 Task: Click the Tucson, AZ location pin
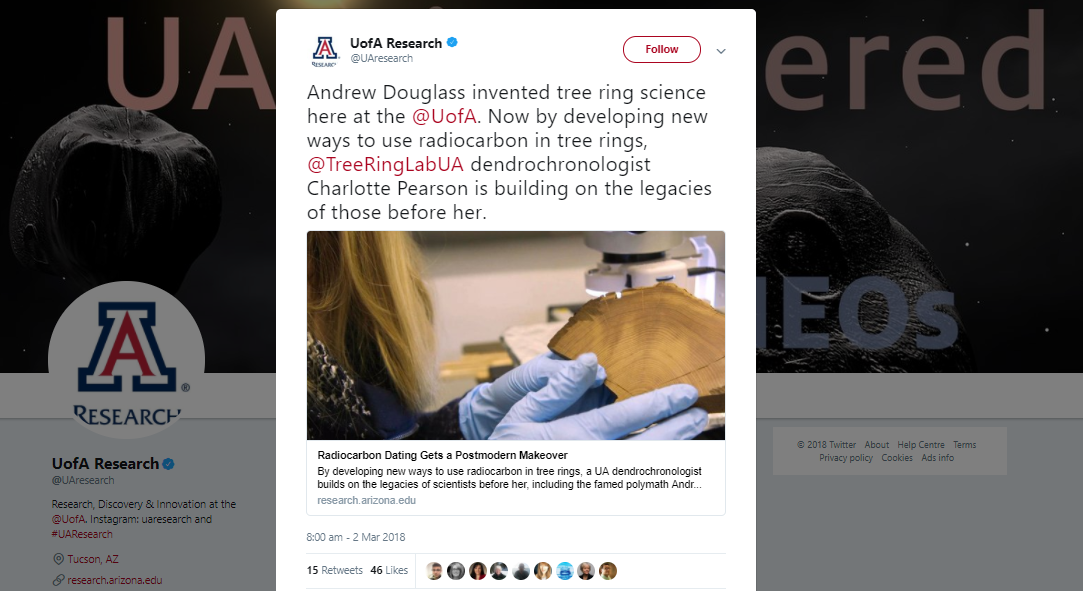[x=59, y=559]
